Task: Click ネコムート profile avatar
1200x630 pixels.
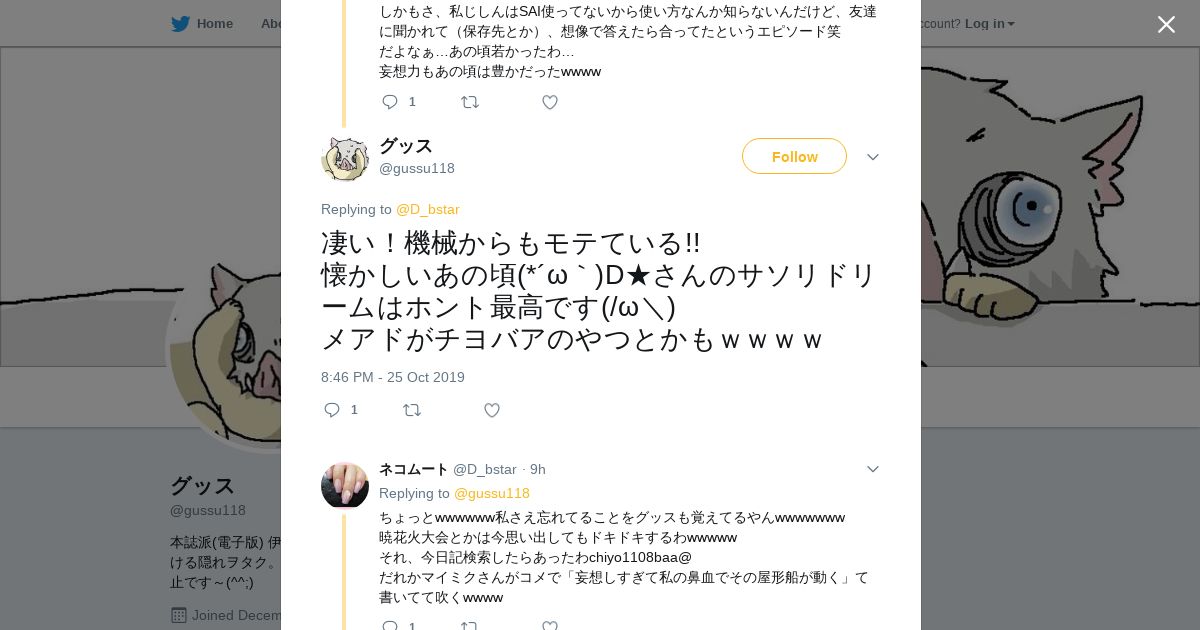Action: [345, 486]
